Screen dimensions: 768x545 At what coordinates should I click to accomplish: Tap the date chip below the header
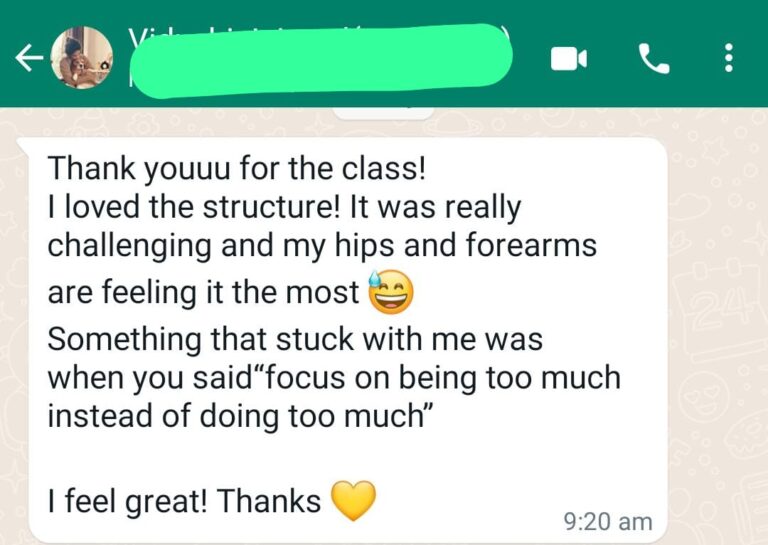[x=383, y=113]
